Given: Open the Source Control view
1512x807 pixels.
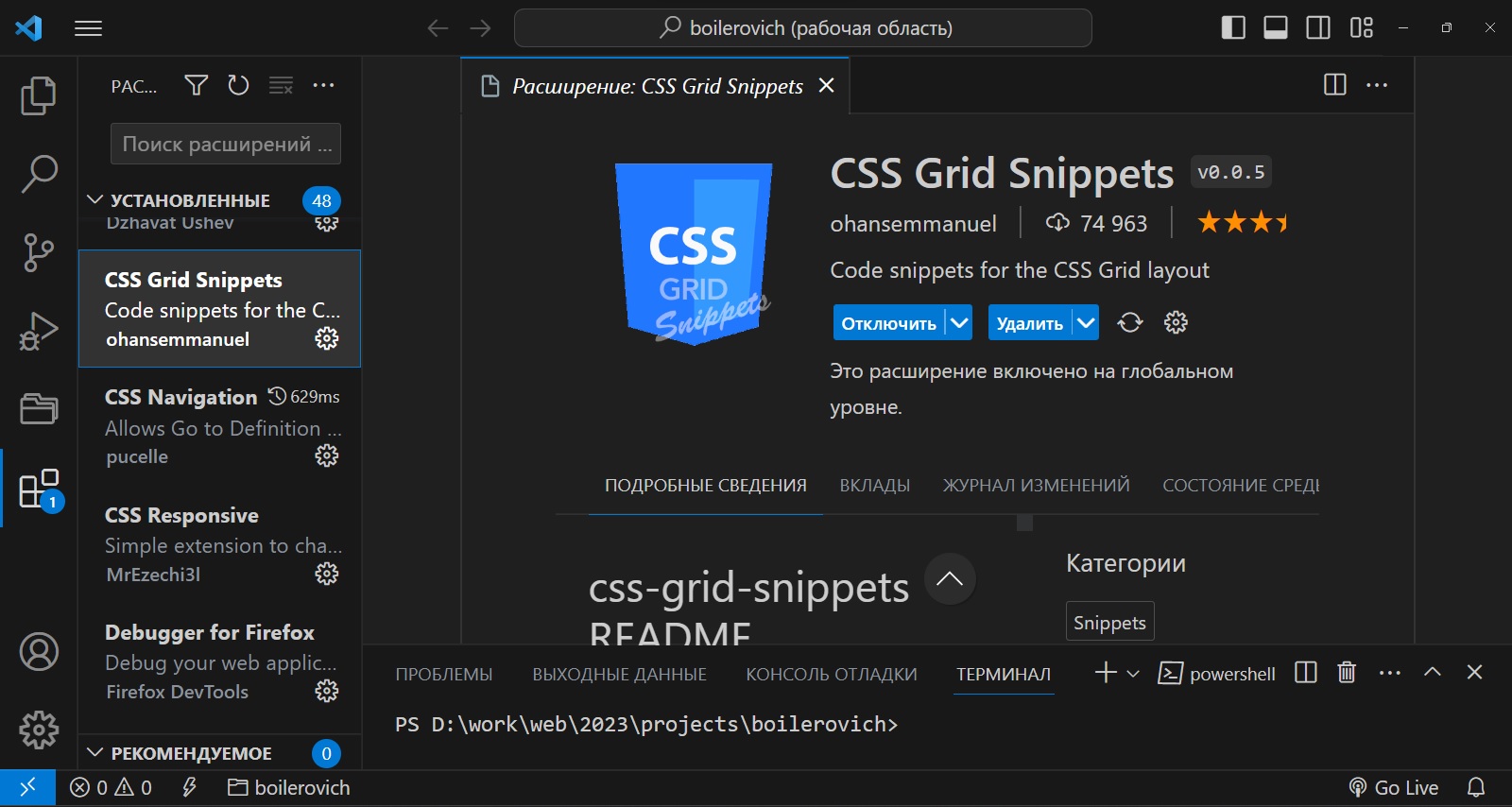Looking at the screenshot, I should [39, 252].
